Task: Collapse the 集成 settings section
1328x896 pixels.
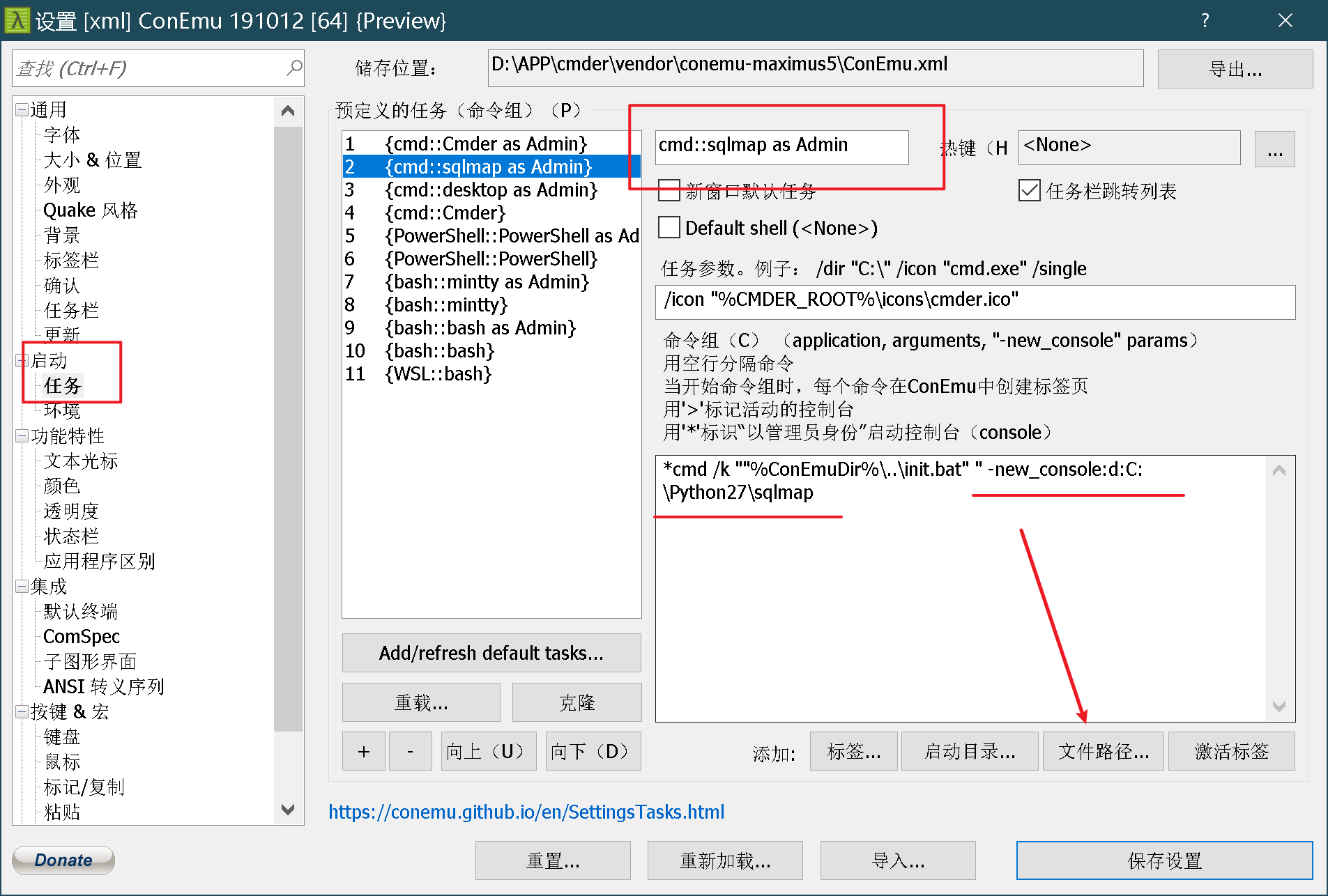Action: 21,586
